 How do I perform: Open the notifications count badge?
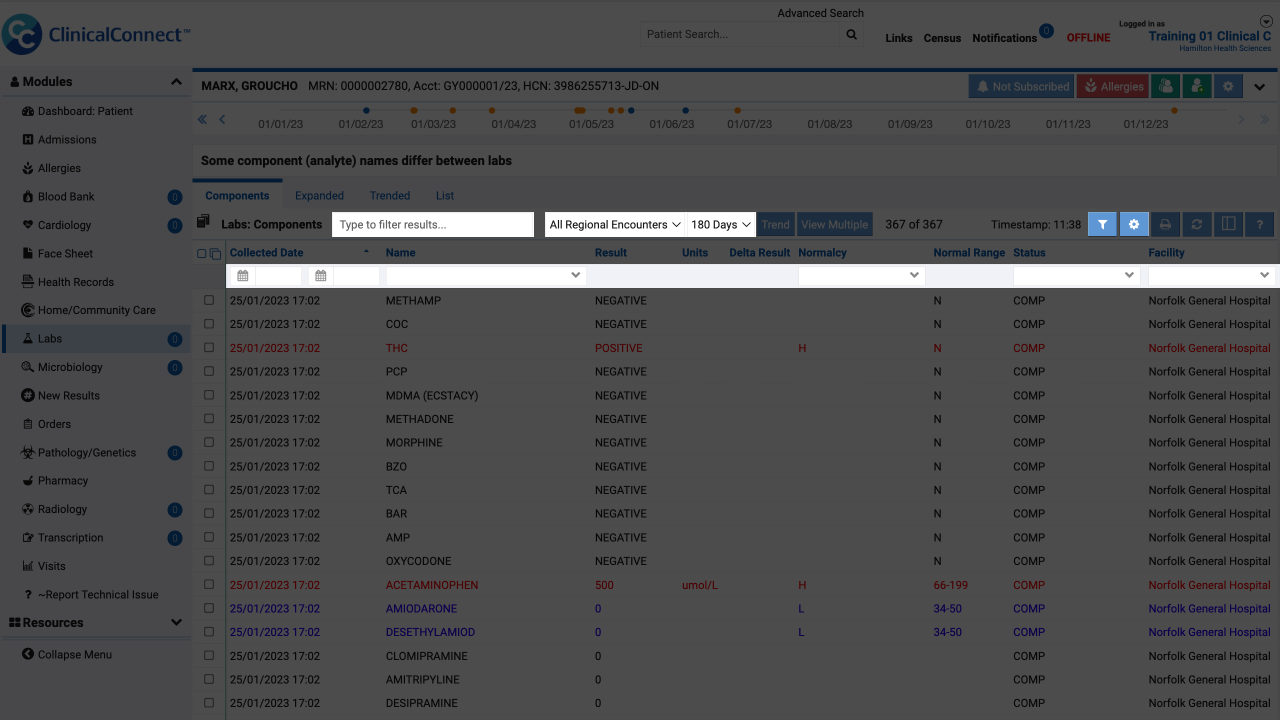(x=1046, y=31)
